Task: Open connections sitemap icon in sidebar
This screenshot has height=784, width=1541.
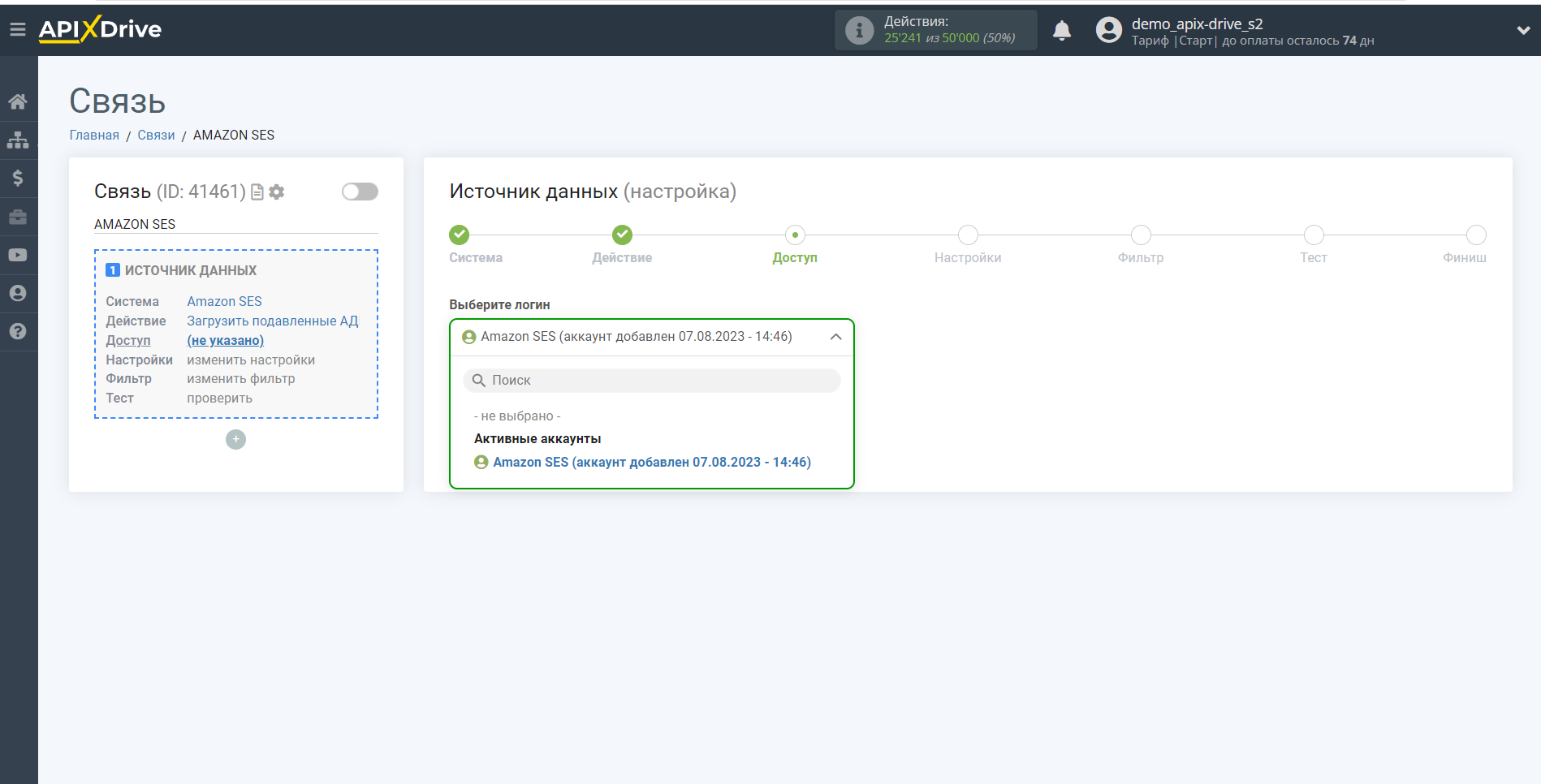Action: tap(18, 140)
